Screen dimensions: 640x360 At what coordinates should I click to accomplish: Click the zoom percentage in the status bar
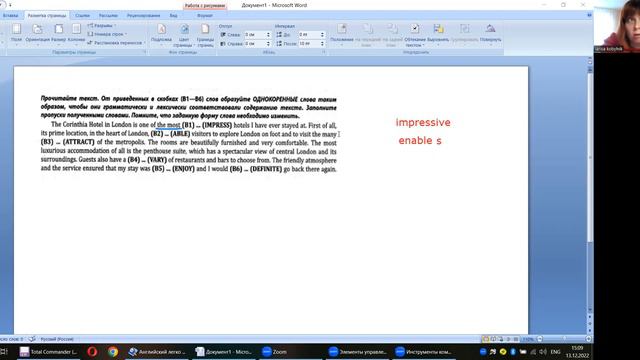pos(529,339)
